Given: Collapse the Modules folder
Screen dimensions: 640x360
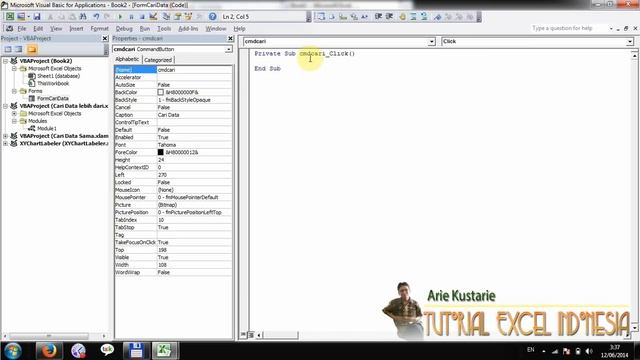Looking at the screenshot, I should (14, 121).
